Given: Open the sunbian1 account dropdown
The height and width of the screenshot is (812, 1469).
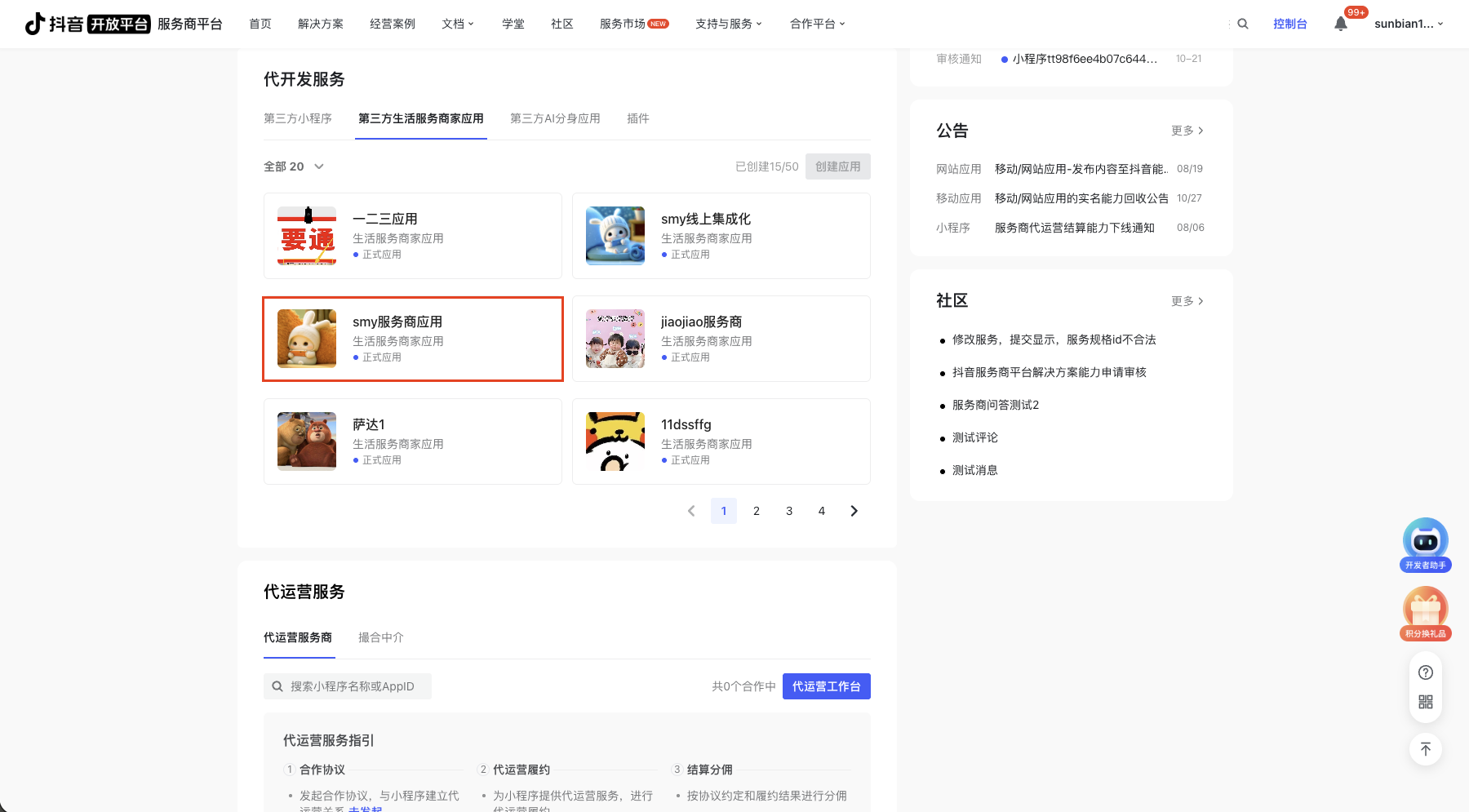Looking at the screenshot, I should click(1408, 24).
